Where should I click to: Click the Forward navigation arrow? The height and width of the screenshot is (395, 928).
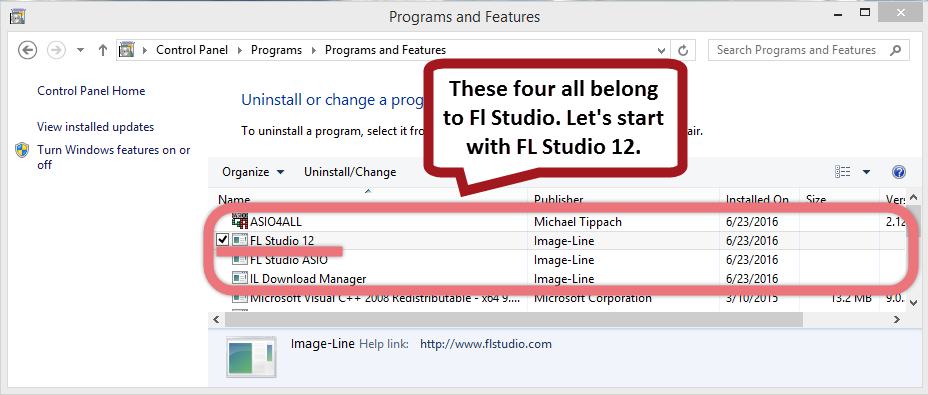pos(56,50)
